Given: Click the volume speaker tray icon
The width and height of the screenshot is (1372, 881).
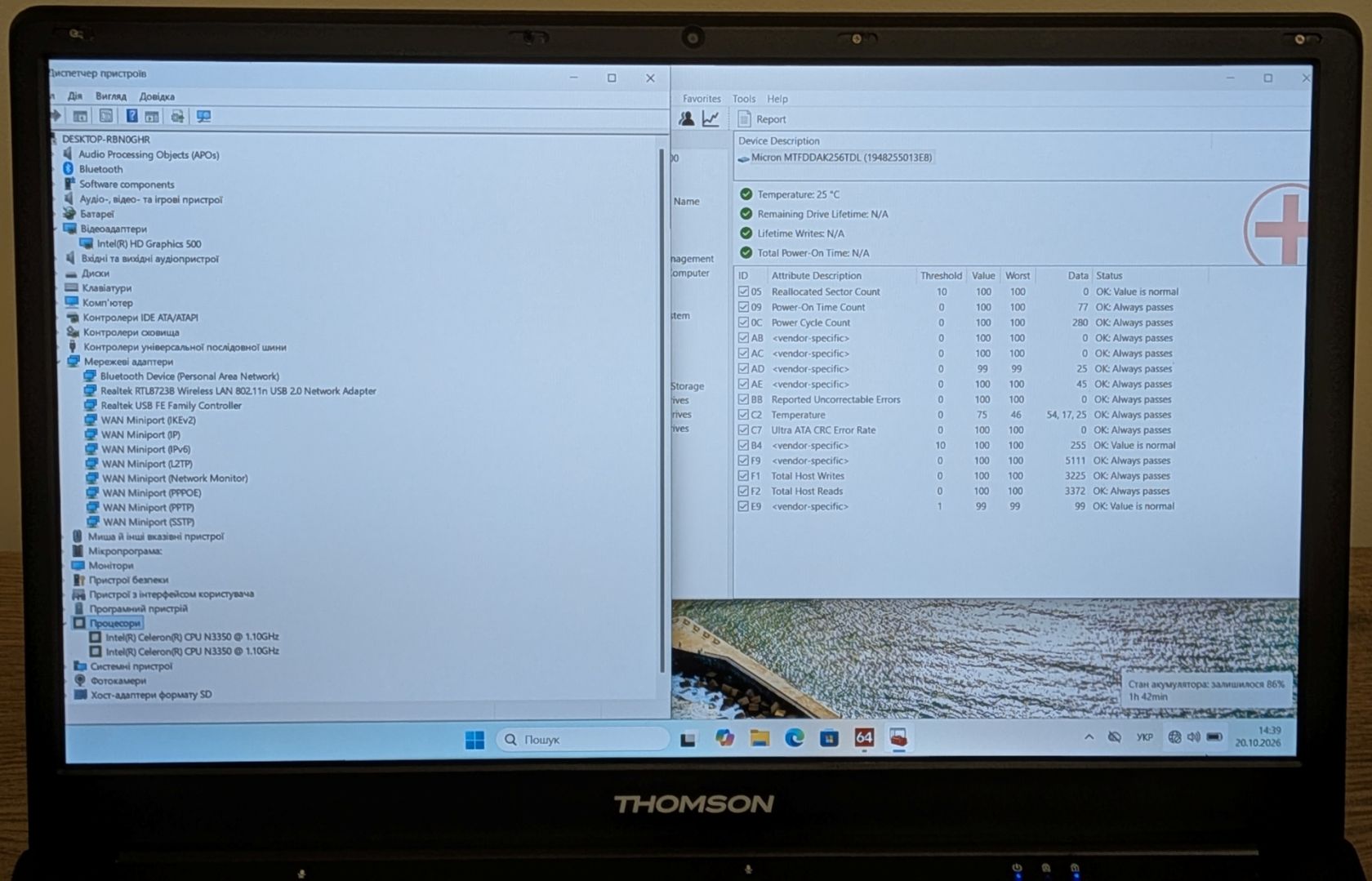Looking at the screenshot, I should click(1193, 736).
